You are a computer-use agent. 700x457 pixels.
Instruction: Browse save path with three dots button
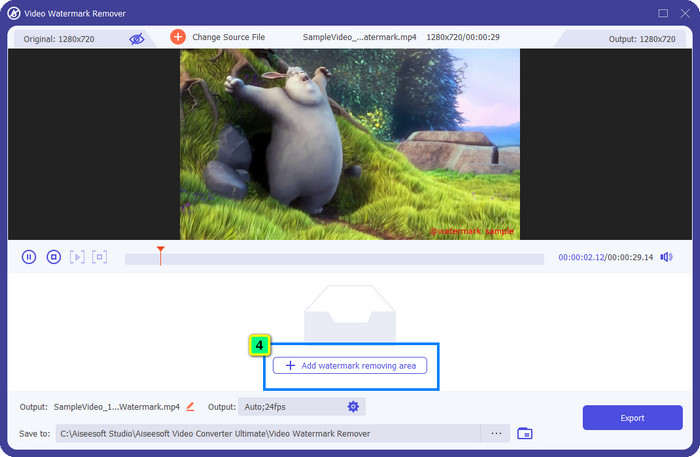(495, 433)
